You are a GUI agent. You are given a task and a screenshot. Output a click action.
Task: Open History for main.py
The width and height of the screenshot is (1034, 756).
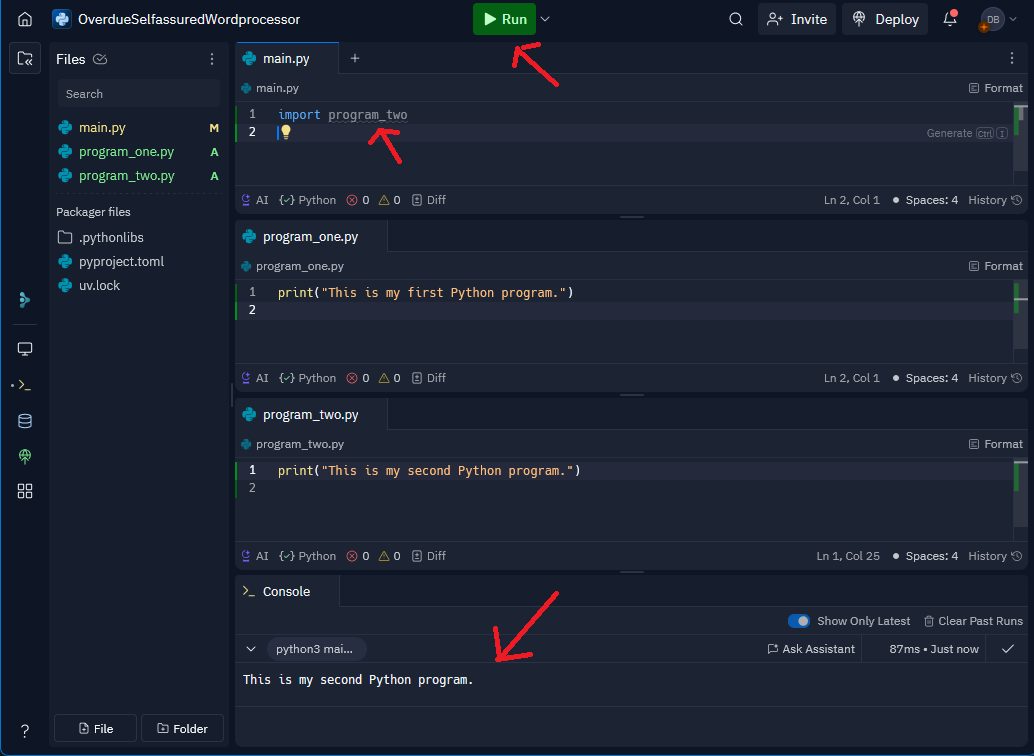[995, 200]
